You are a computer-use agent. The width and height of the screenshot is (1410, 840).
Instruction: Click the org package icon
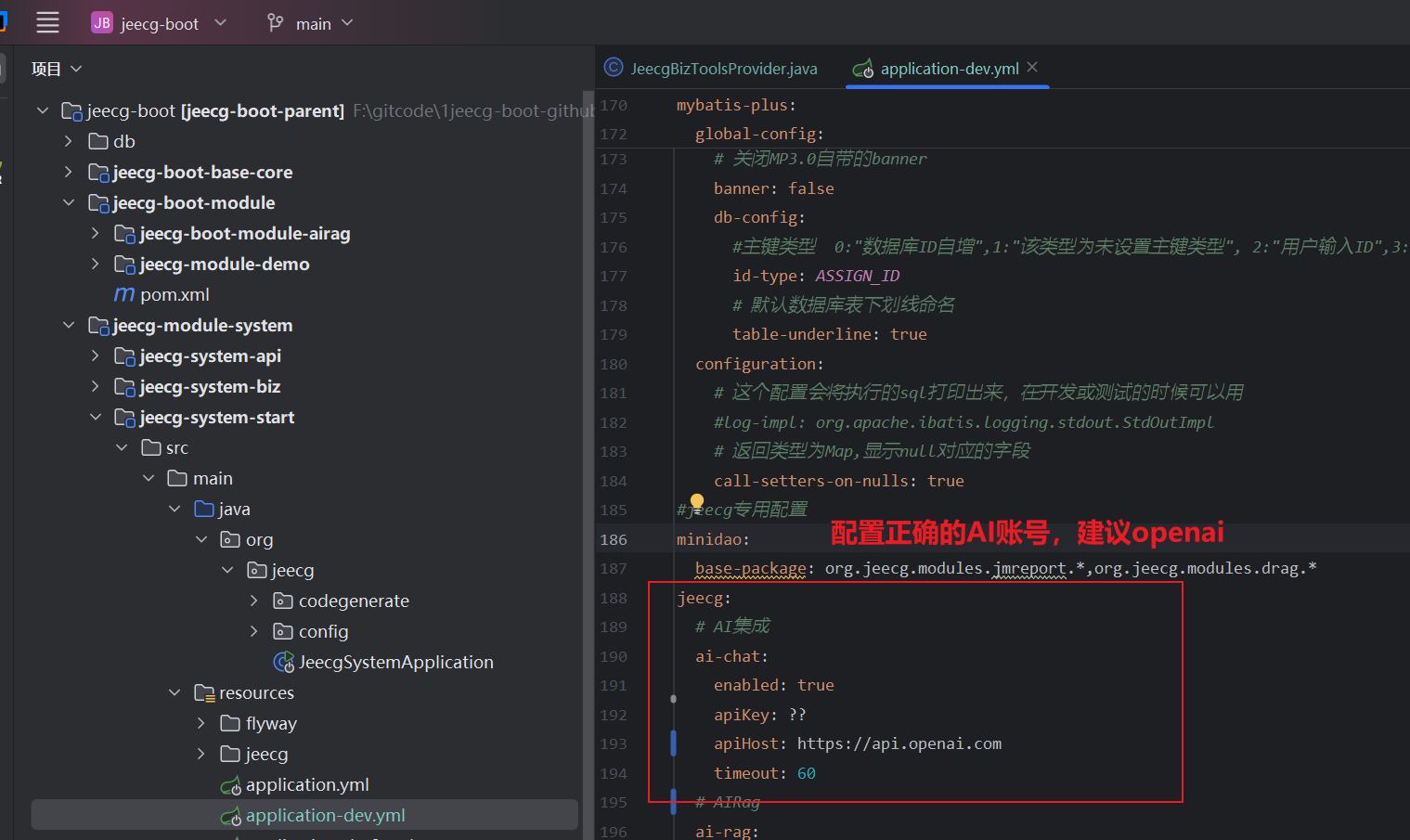point(230,539)
